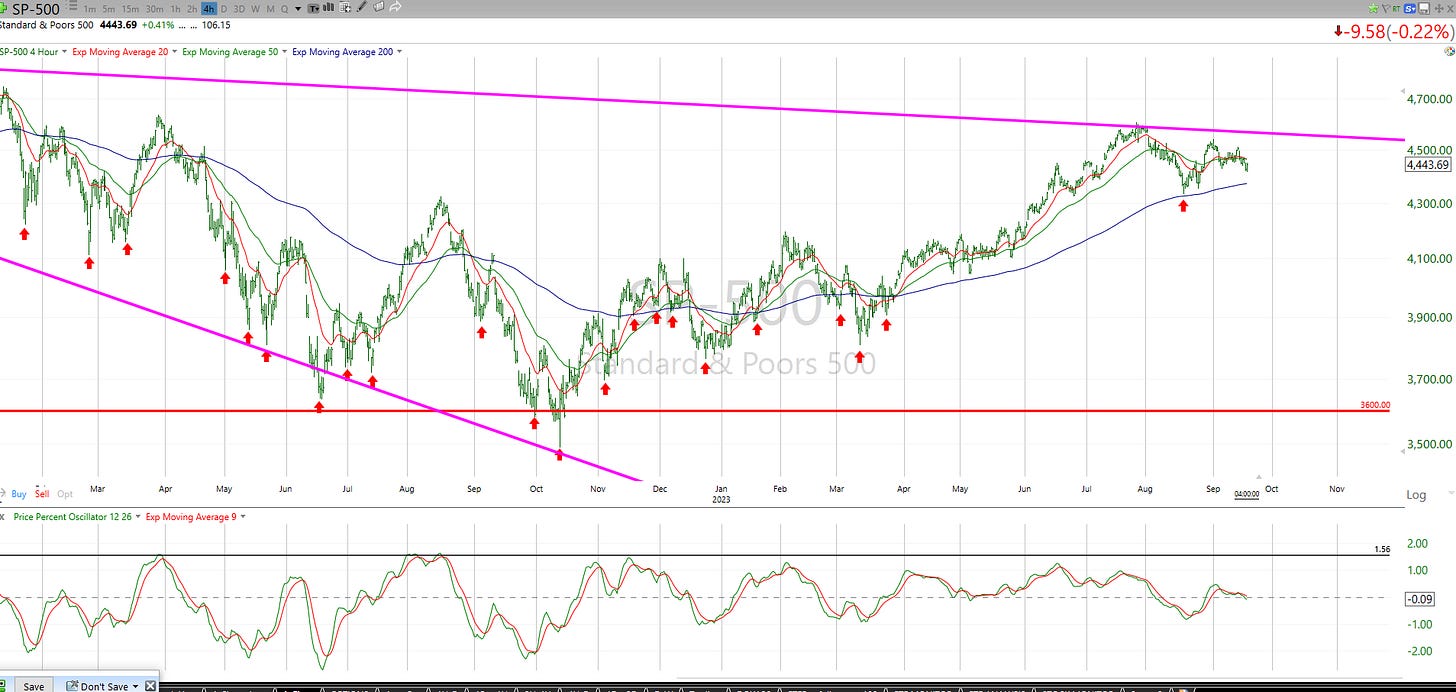Click the add indicator icon in toolbar
Screen dimensions: 1456x692
coord(344,8)
